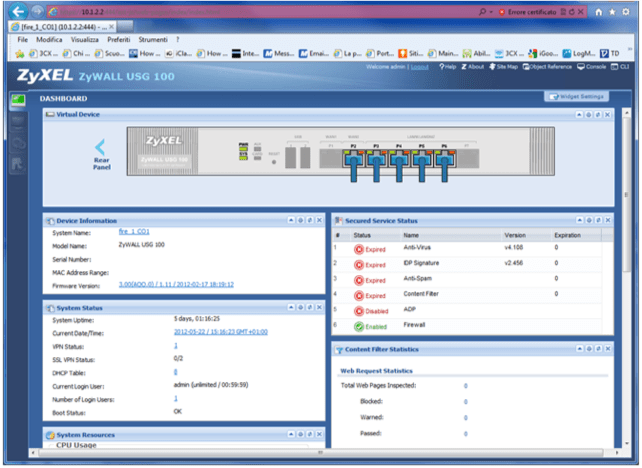Click the Logout link
This screenshot has height=468, width=642.
pos(420,67)
